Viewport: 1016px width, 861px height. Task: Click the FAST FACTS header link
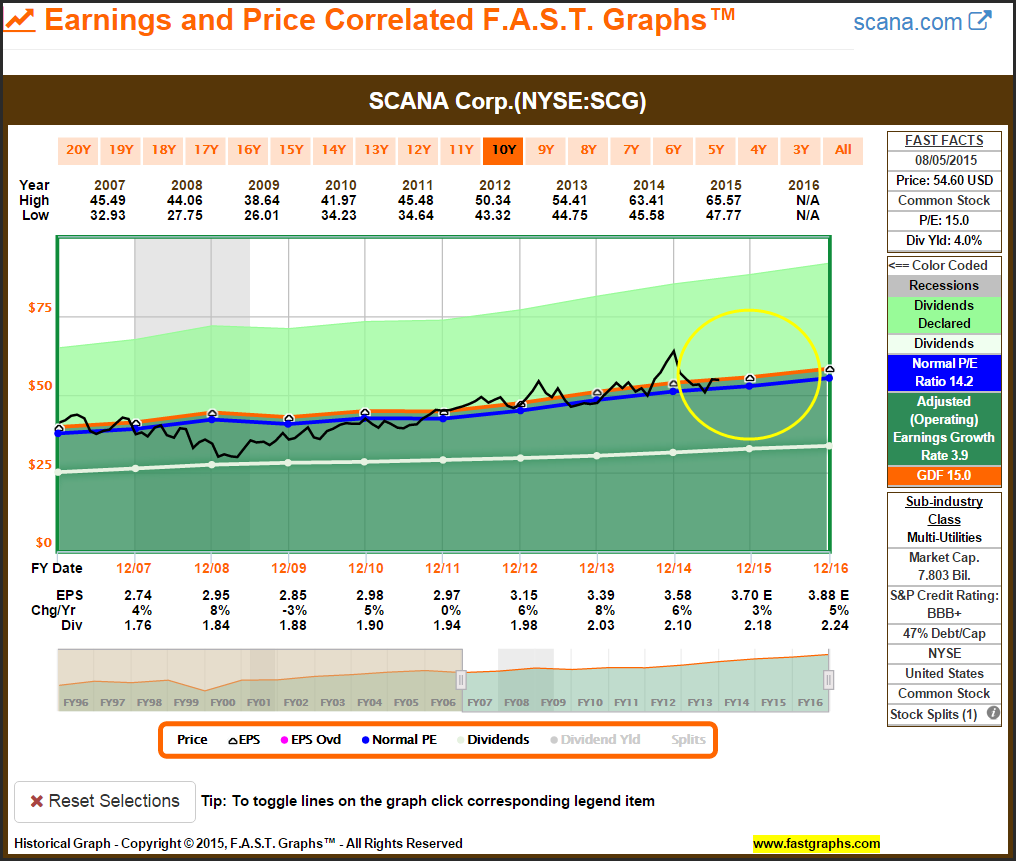(944, 141)
